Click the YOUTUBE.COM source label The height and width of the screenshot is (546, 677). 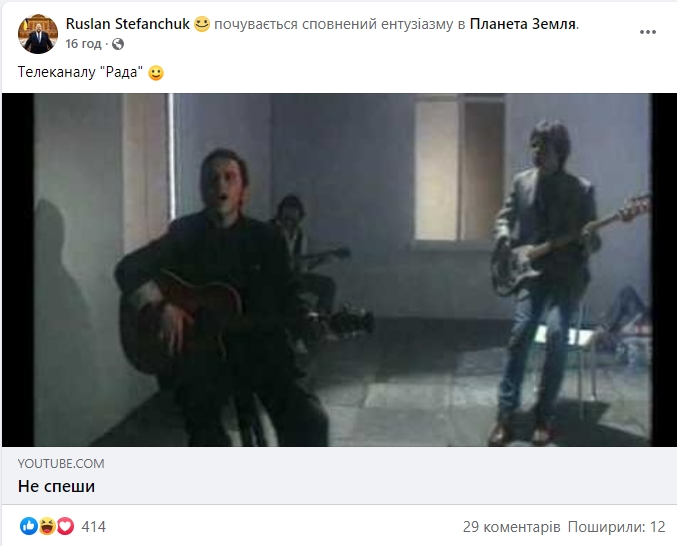click(61, 464)
